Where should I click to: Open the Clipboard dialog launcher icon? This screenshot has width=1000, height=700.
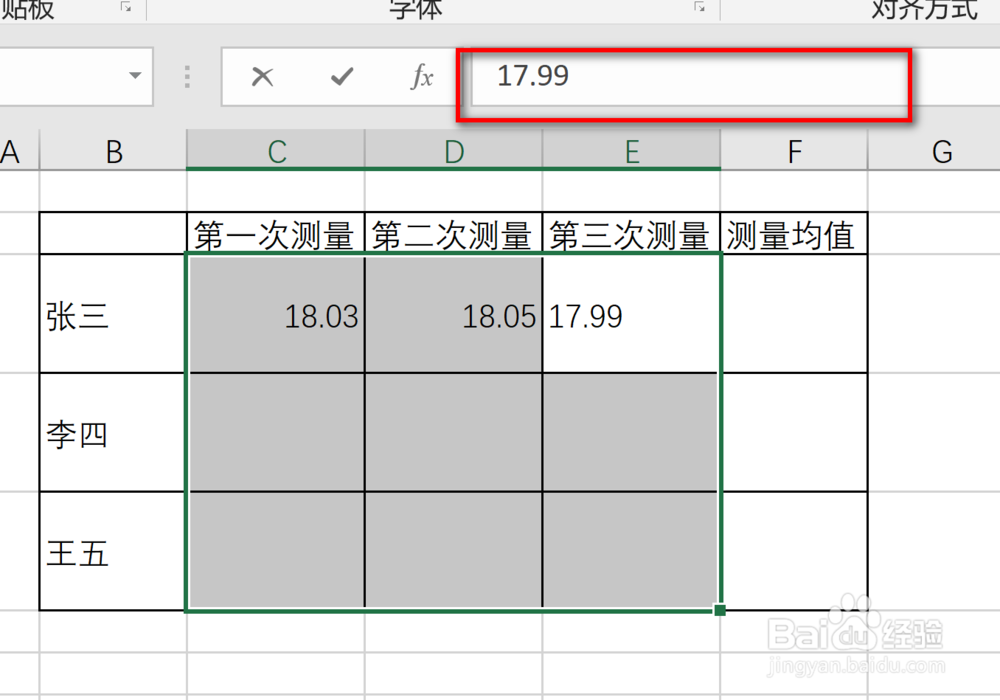127,8
